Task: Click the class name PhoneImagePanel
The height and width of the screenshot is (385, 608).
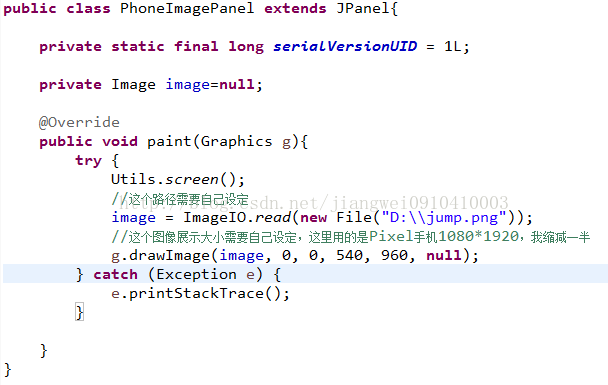Action: 187,8
